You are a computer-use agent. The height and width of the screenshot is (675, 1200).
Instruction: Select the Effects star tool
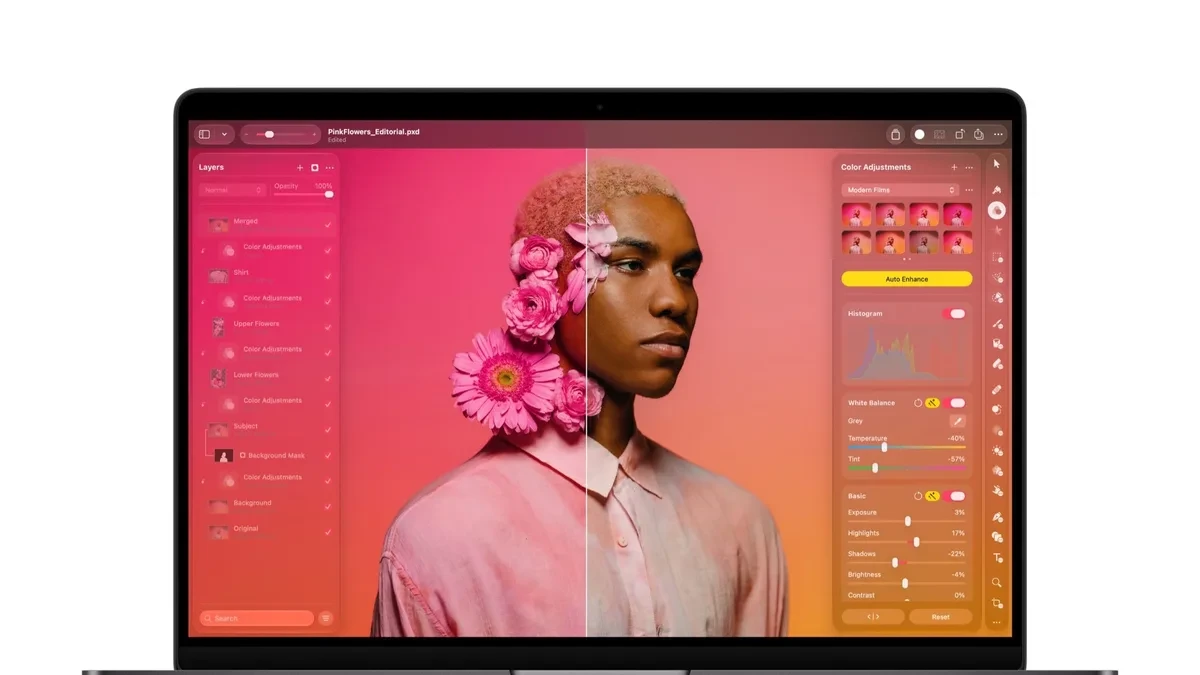click(997, 231)
